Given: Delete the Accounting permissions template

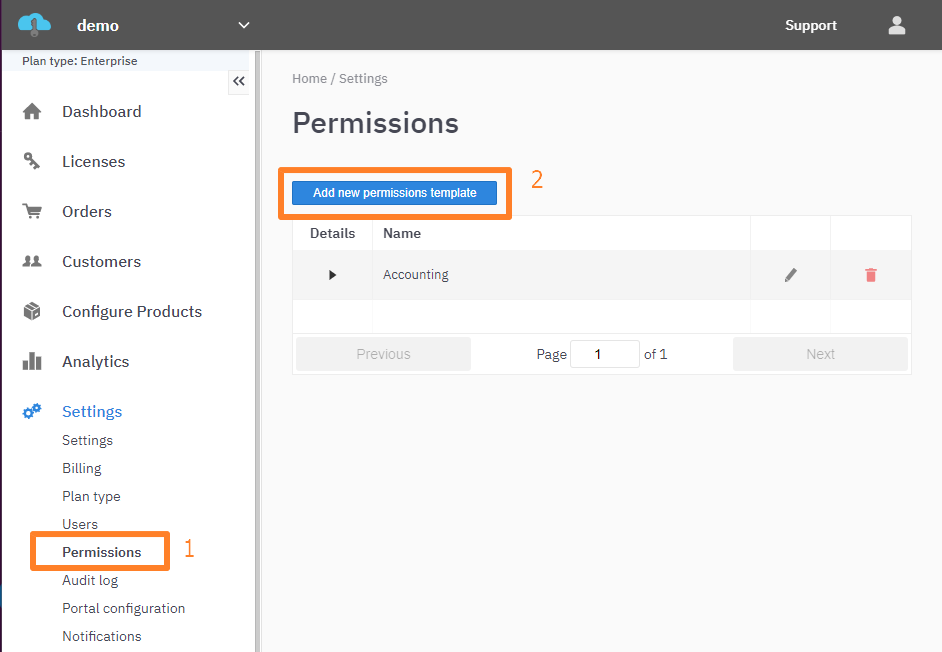Looking at the screenshot, I should tap(870, 275).
